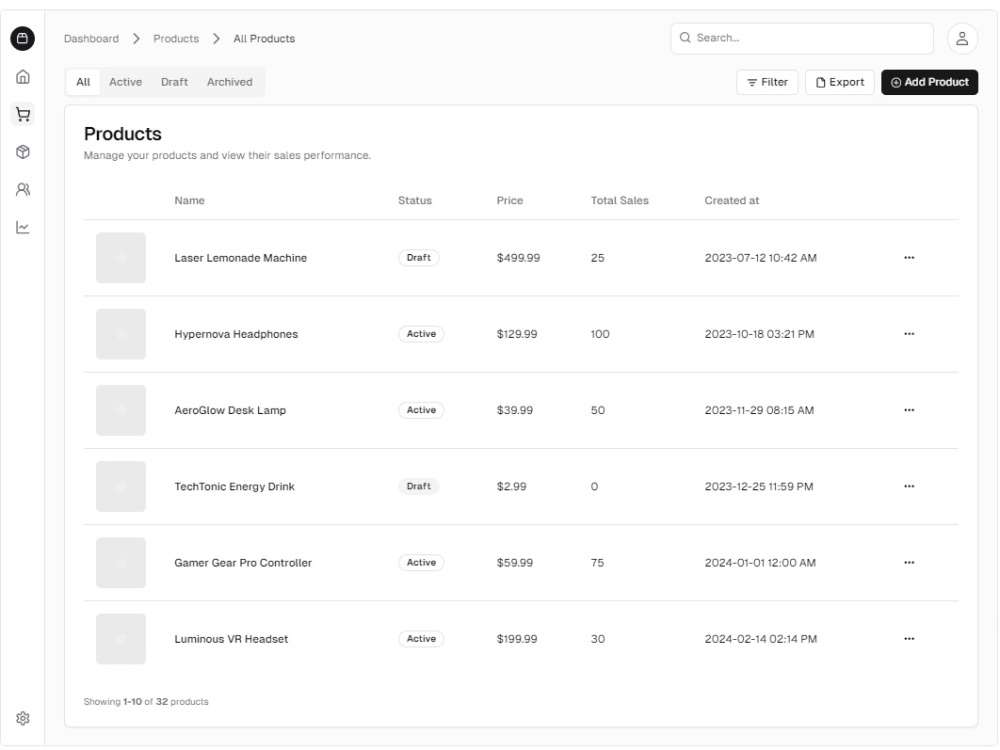Switch to the Active tab
This screenshot has height=750, width=1000.
[126, 82]
